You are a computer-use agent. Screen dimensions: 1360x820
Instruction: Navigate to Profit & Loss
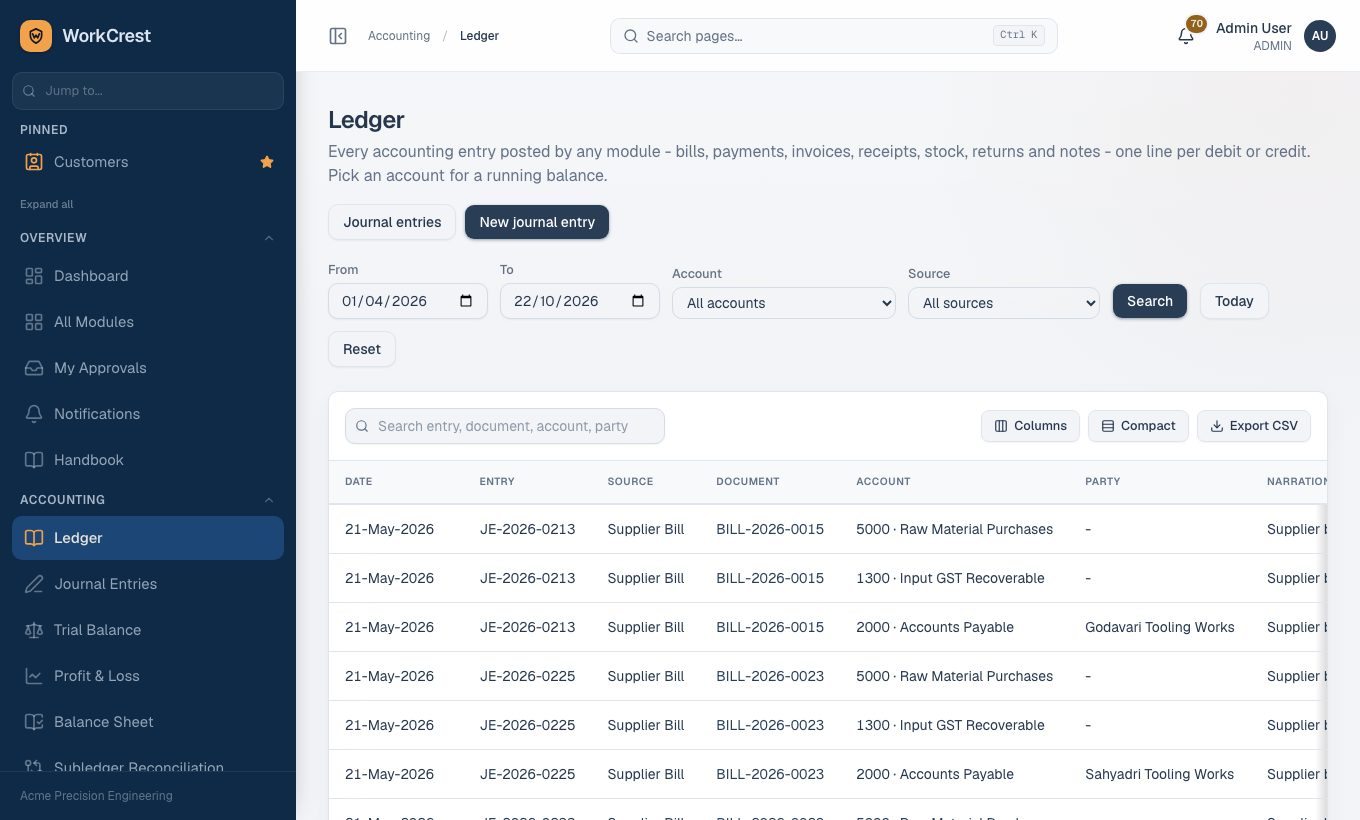[148, 676]
